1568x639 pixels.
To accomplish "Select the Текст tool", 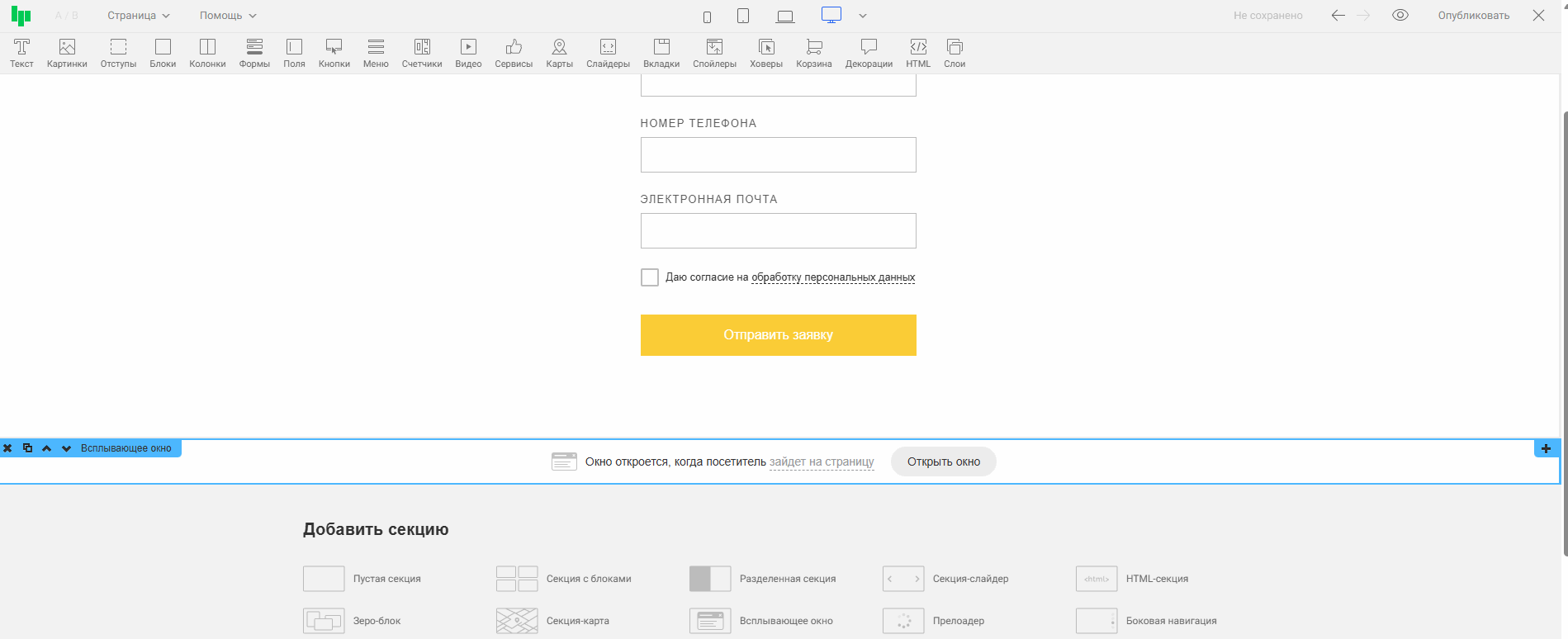I will coord(21,53).
